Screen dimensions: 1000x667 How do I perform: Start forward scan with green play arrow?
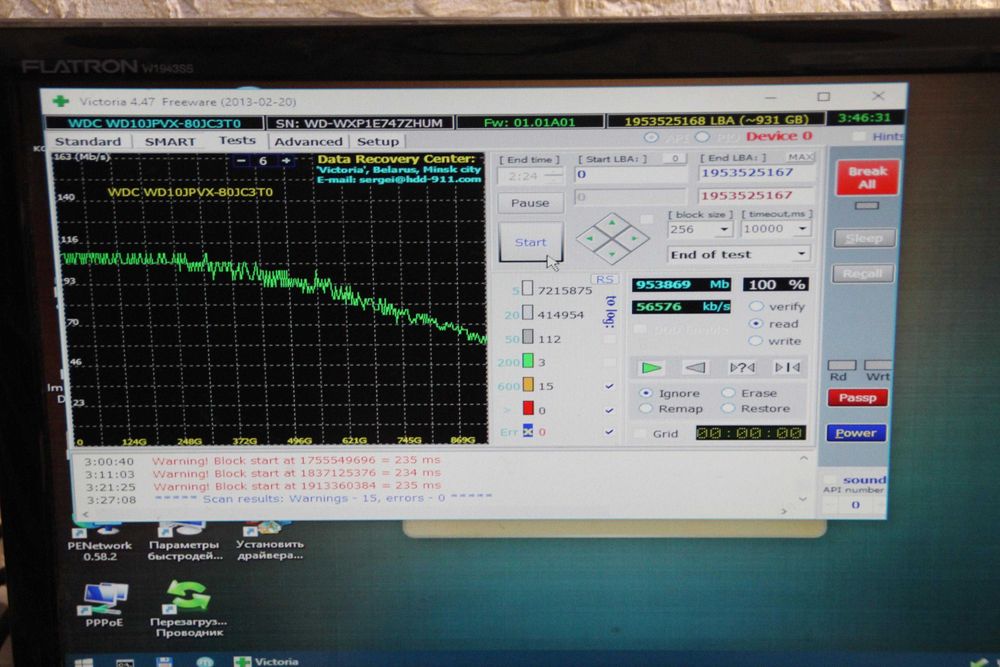[651, 368]
